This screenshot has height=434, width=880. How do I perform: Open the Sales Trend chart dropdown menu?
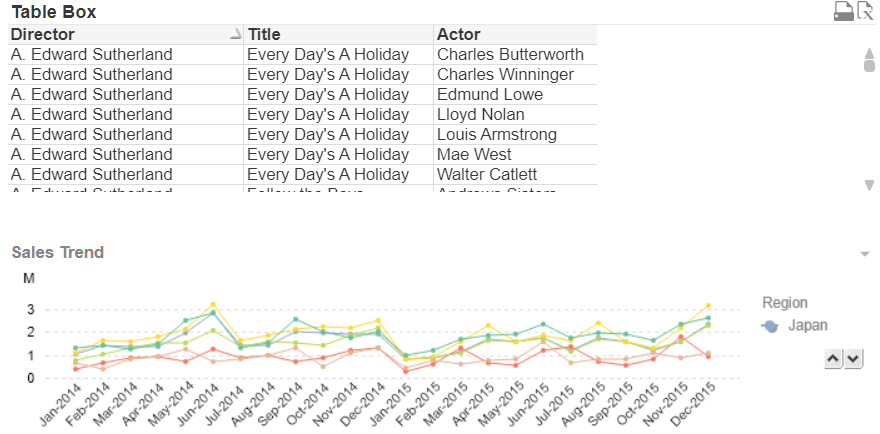(x=865, y=254)
